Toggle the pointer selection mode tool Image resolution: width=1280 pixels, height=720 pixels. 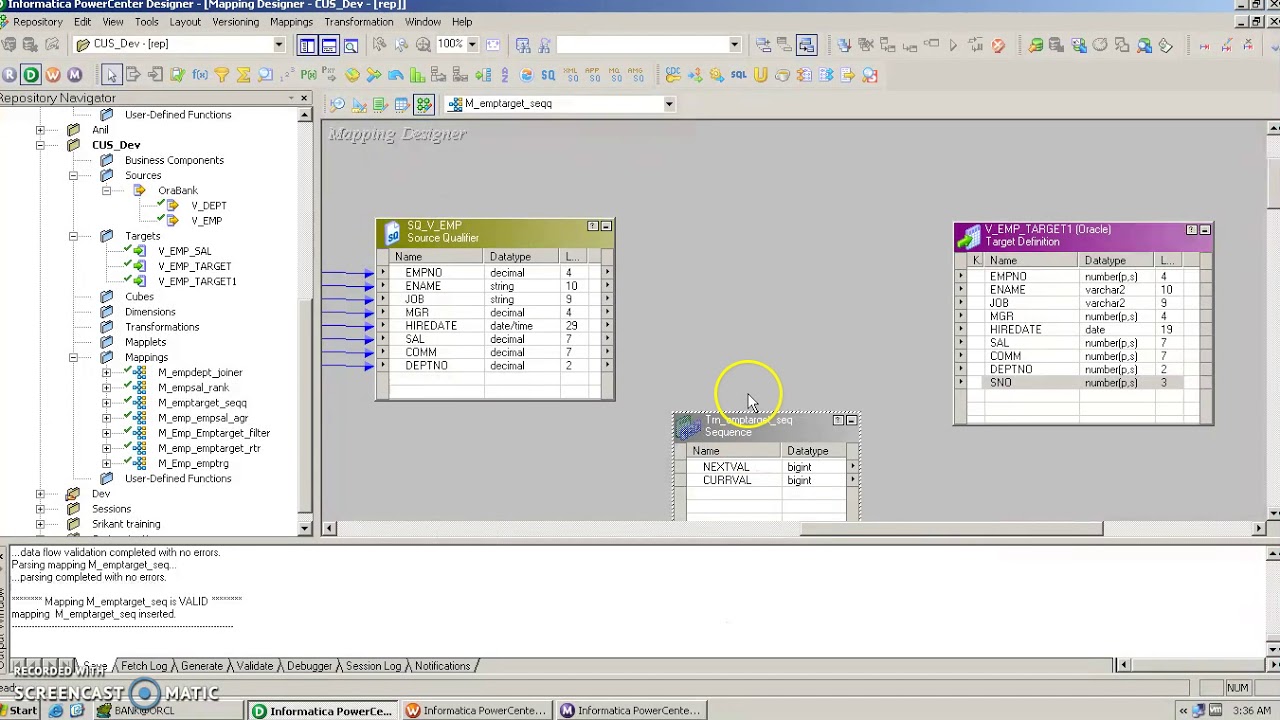click(x=111, y=75)
